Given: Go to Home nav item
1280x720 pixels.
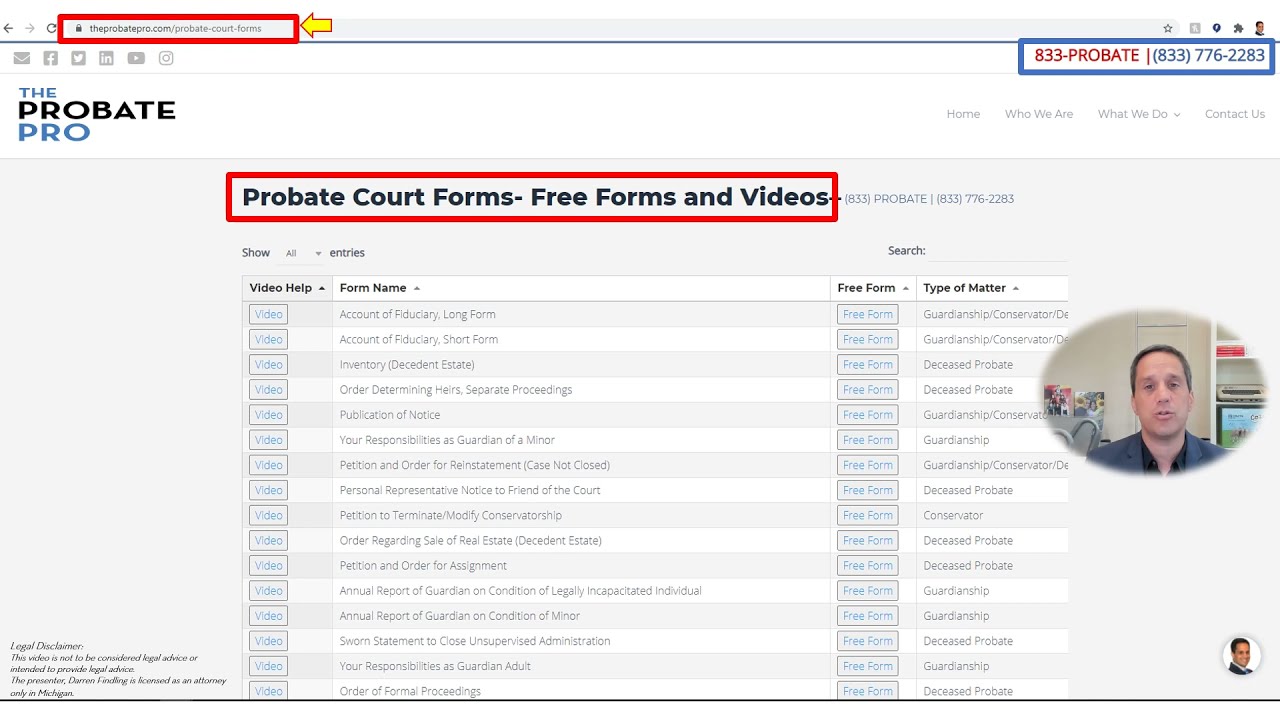Looking at the screenshot, I should (x=963, y=114).
